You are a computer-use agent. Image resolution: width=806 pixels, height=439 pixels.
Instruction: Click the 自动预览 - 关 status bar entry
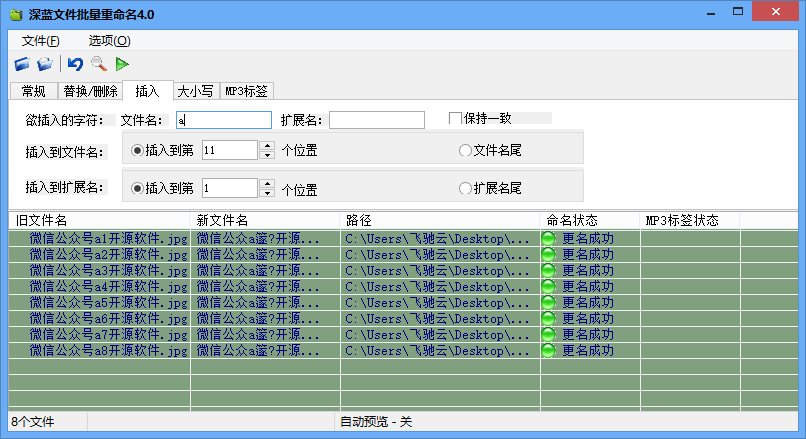point(376,422)
